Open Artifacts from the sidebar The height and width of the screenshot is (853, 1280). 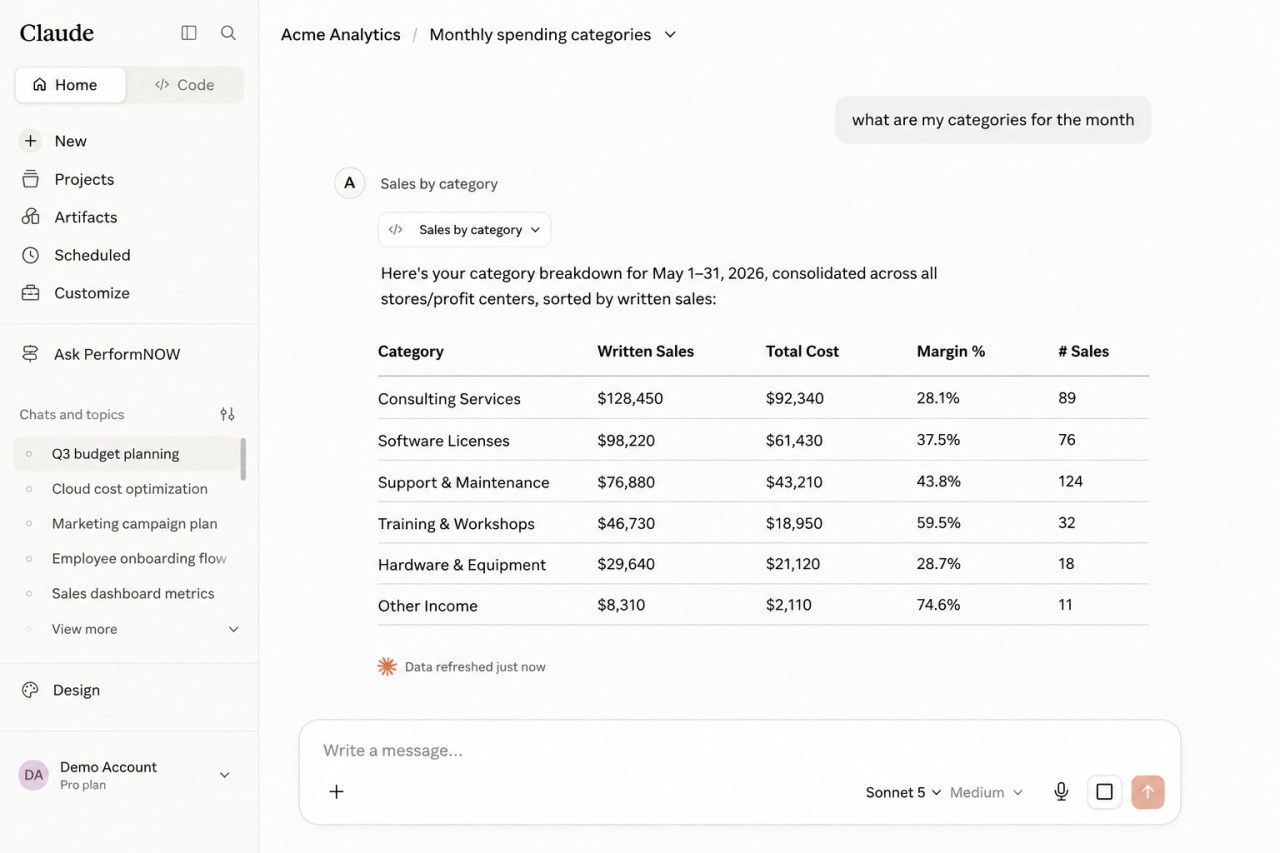(x=85, y=217)
